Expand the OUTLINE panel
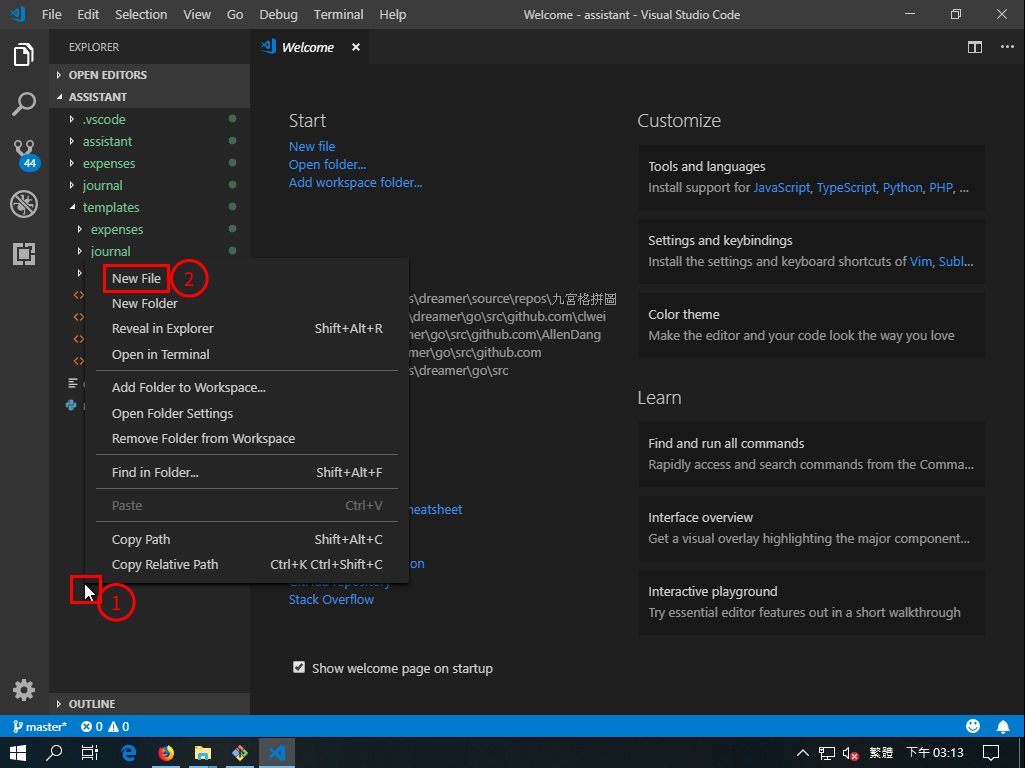Viewport: 1025px width, 768px height. (91, 704)
